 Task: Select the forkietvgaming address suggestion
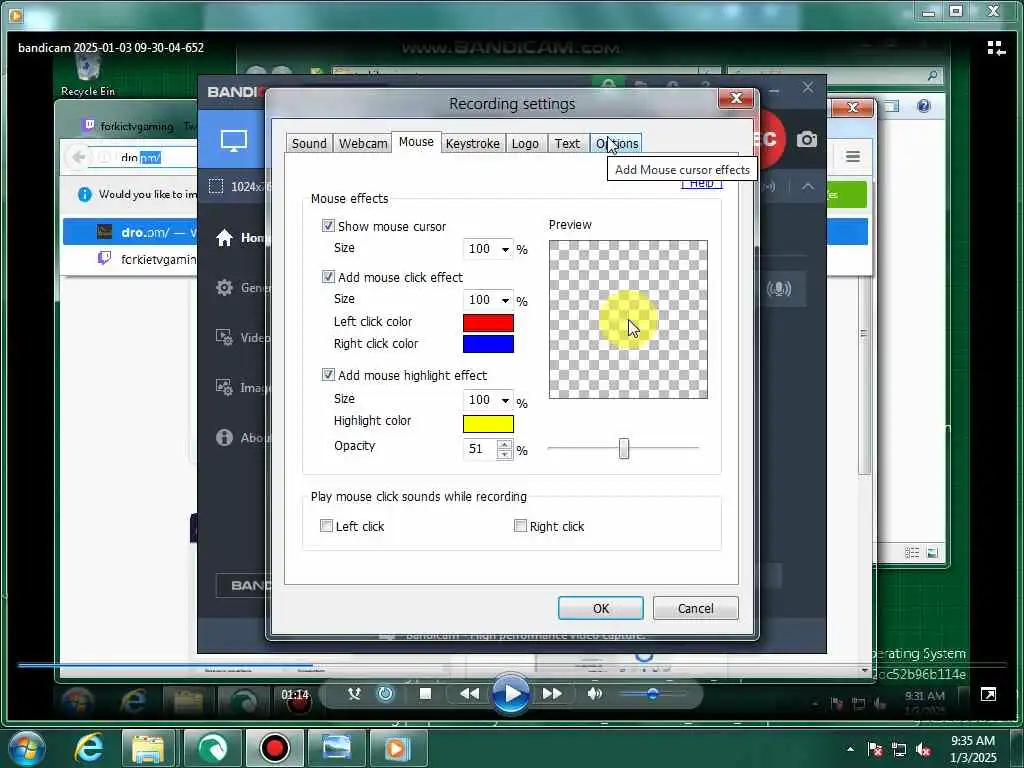(130, 259)
